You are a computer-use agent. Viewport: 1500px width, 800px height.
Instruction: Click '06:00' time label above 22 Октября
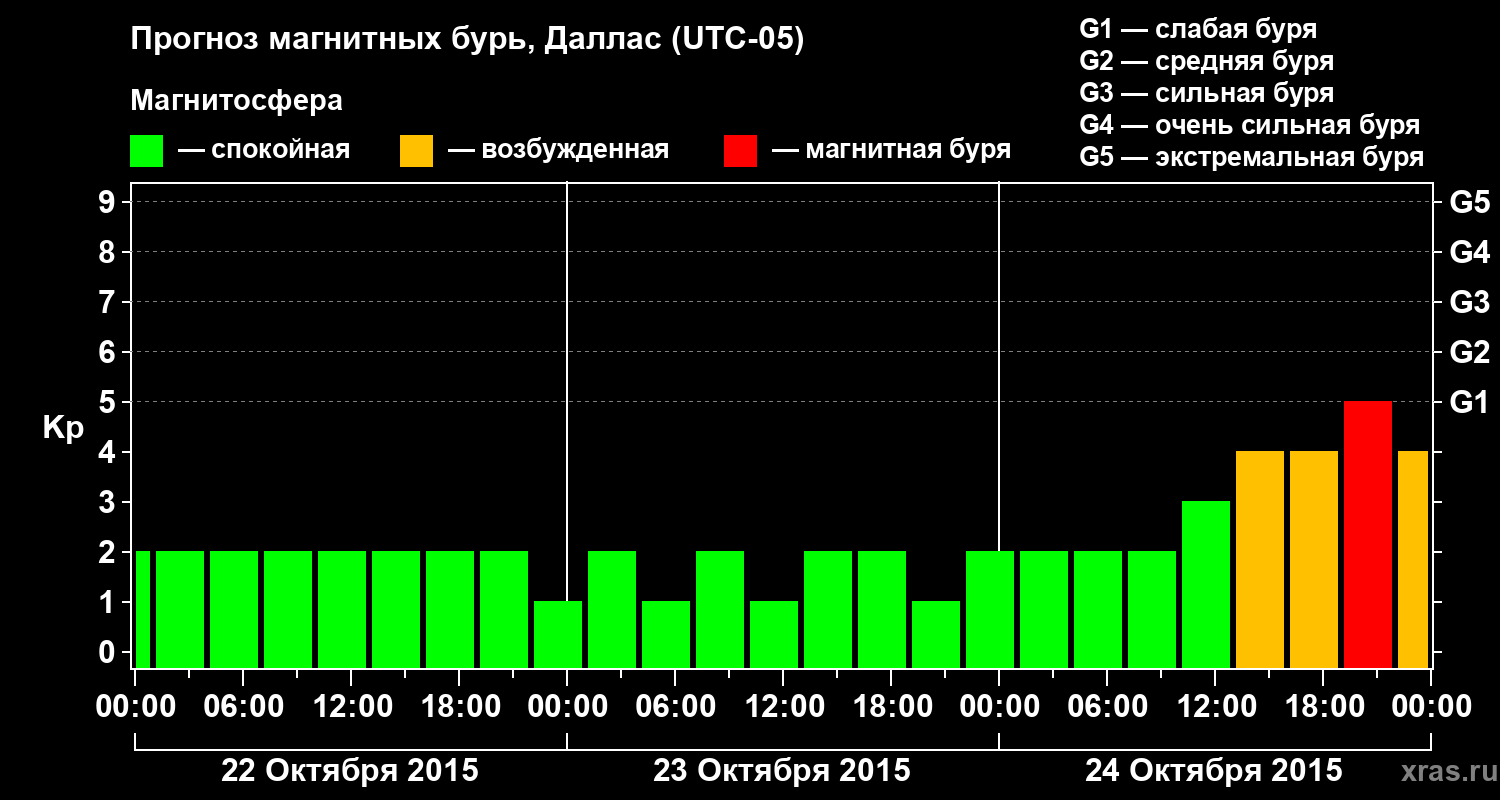click(243, 707)
